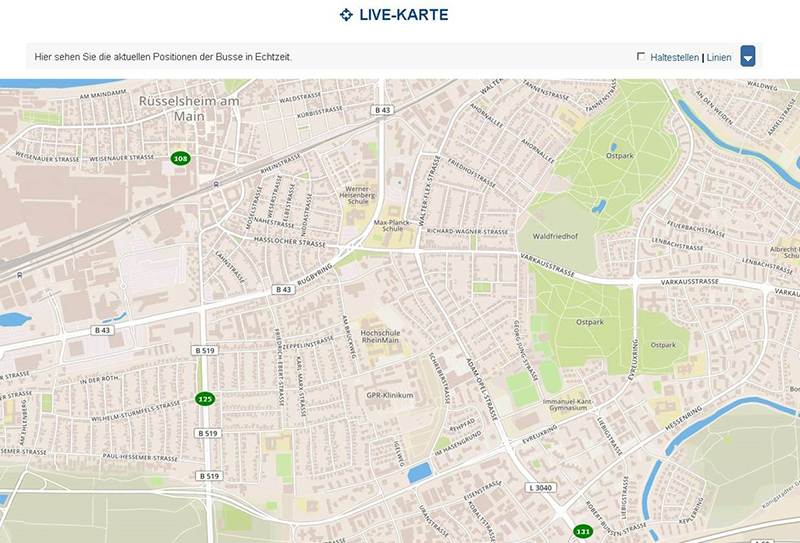Click the LIVE-KARTE page heading

[x=403, y=15]
